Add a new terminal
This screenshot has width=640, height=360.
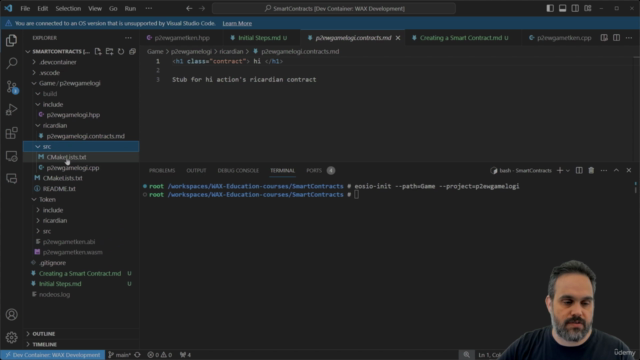coord(560,170)
